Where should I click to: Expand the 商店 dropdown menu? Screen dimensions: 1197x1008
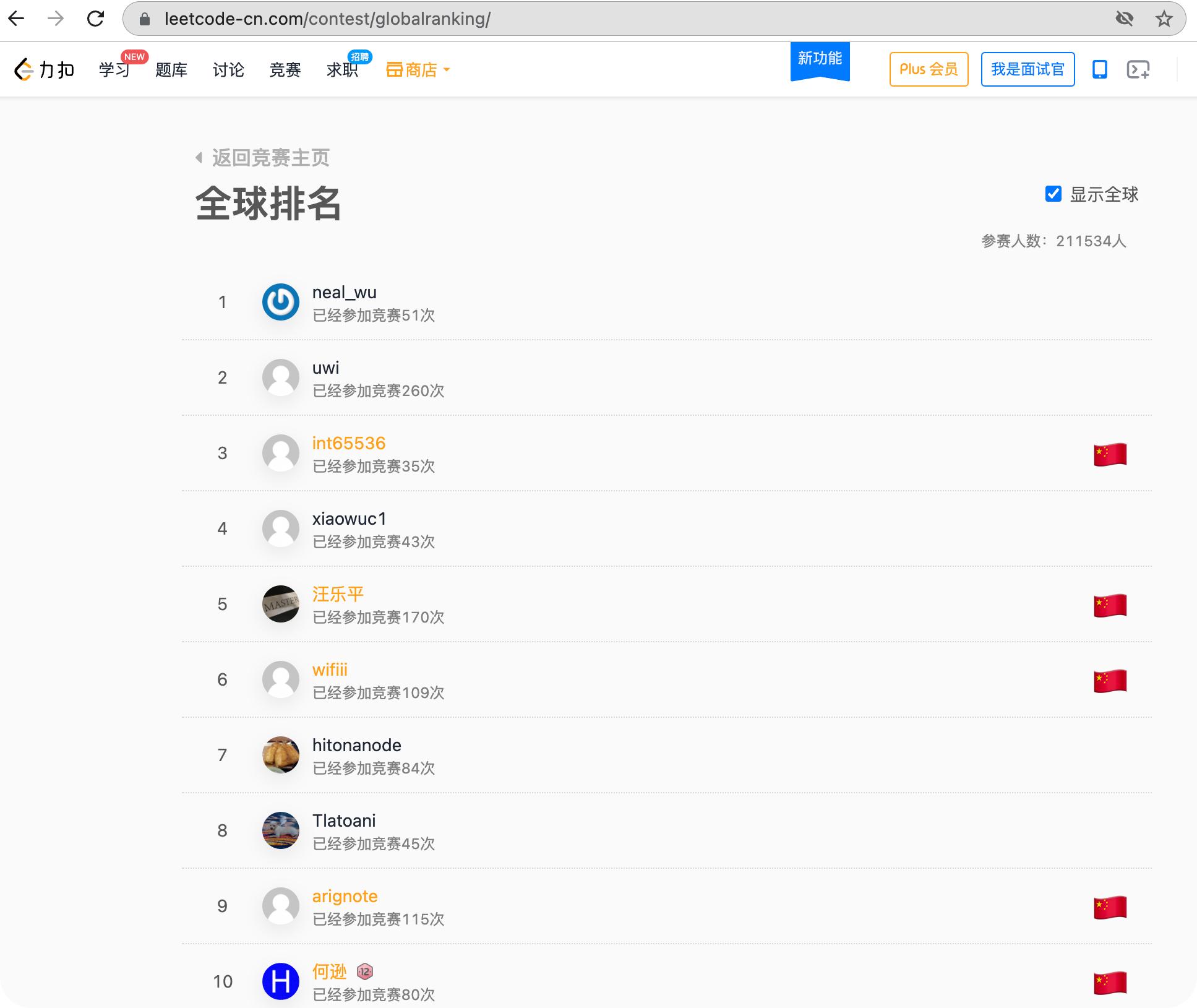pos(419,70)
